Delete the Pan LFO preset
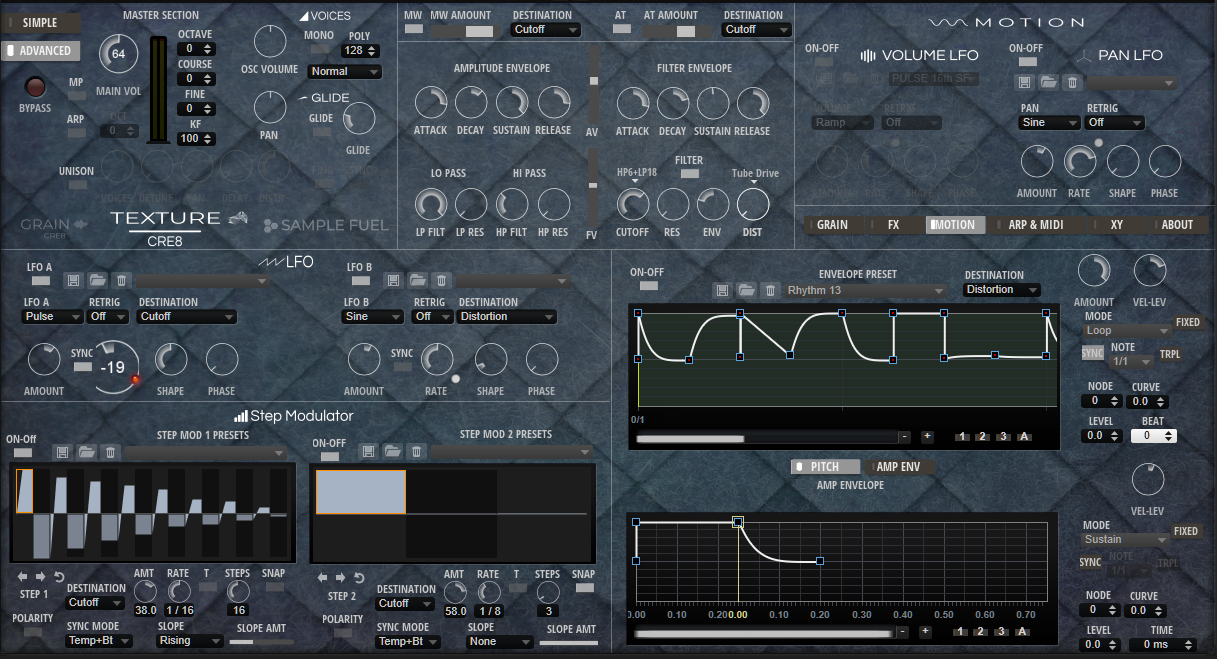The width and height of the screenshot is (1217, 659). tap(1072, 83)
